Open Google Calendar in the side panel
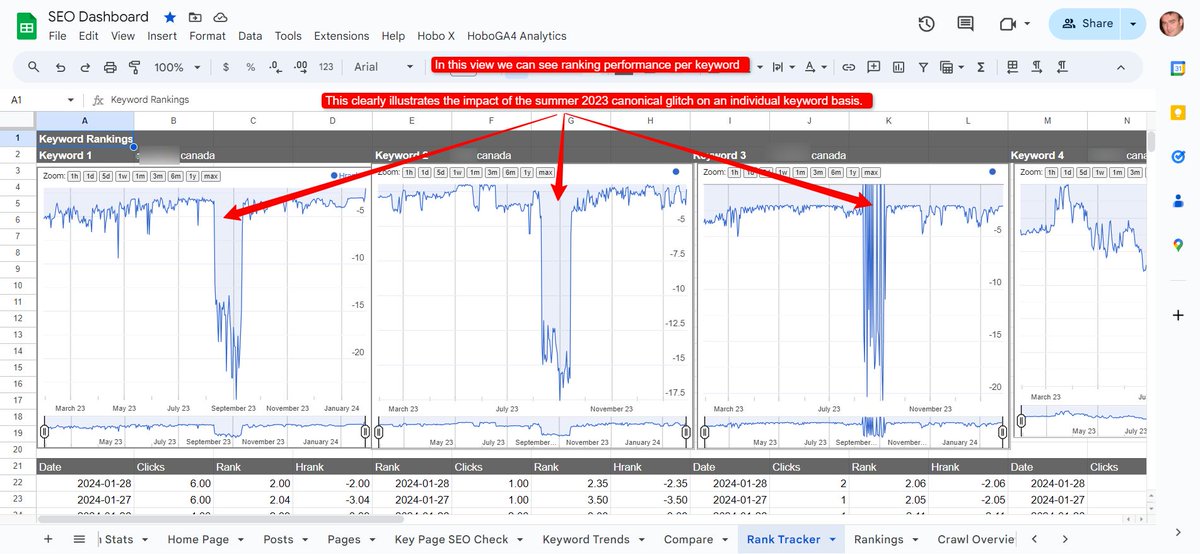The height and width of the screenshot is (554, 1200). (1177, 68)
